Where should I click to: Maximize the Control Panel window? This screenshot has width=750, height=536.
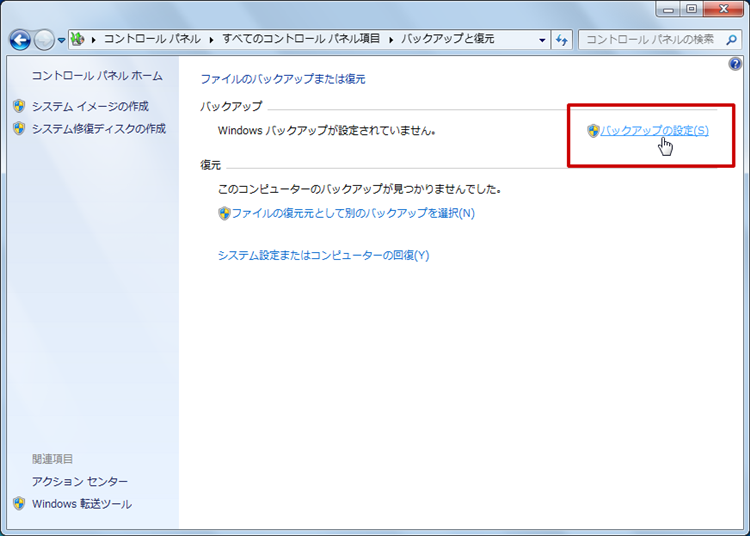(692, 9)
